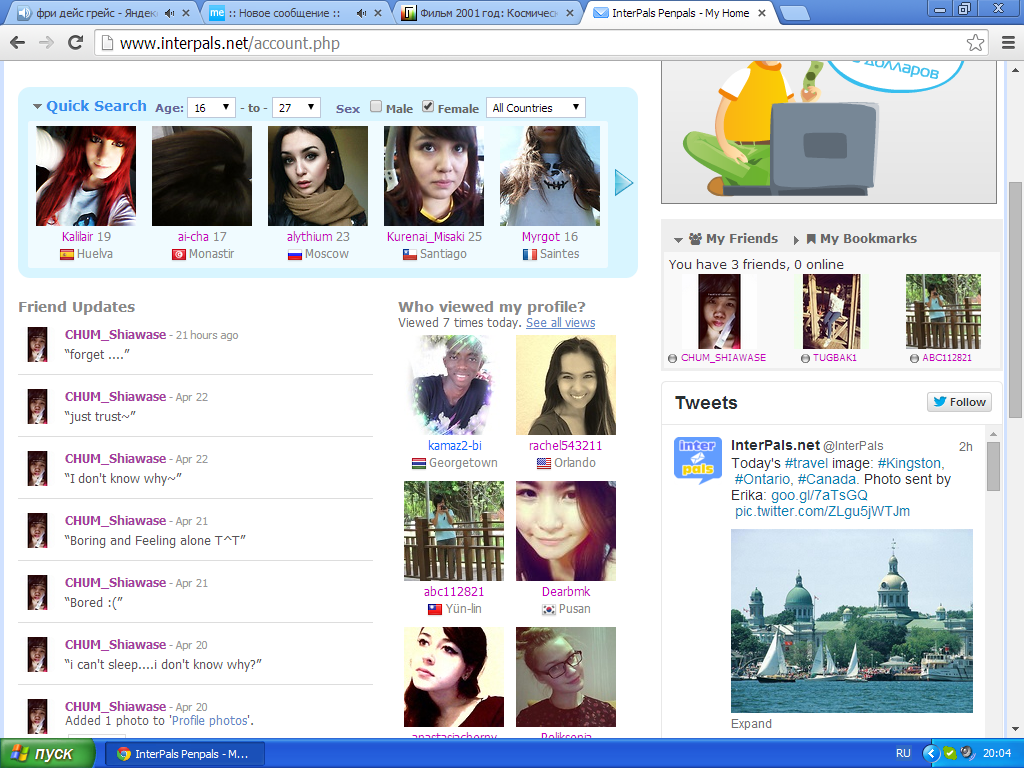Switch to Фильм 2001 год tab
Viewport: 1024px width, 768px height.
(488, 13)
